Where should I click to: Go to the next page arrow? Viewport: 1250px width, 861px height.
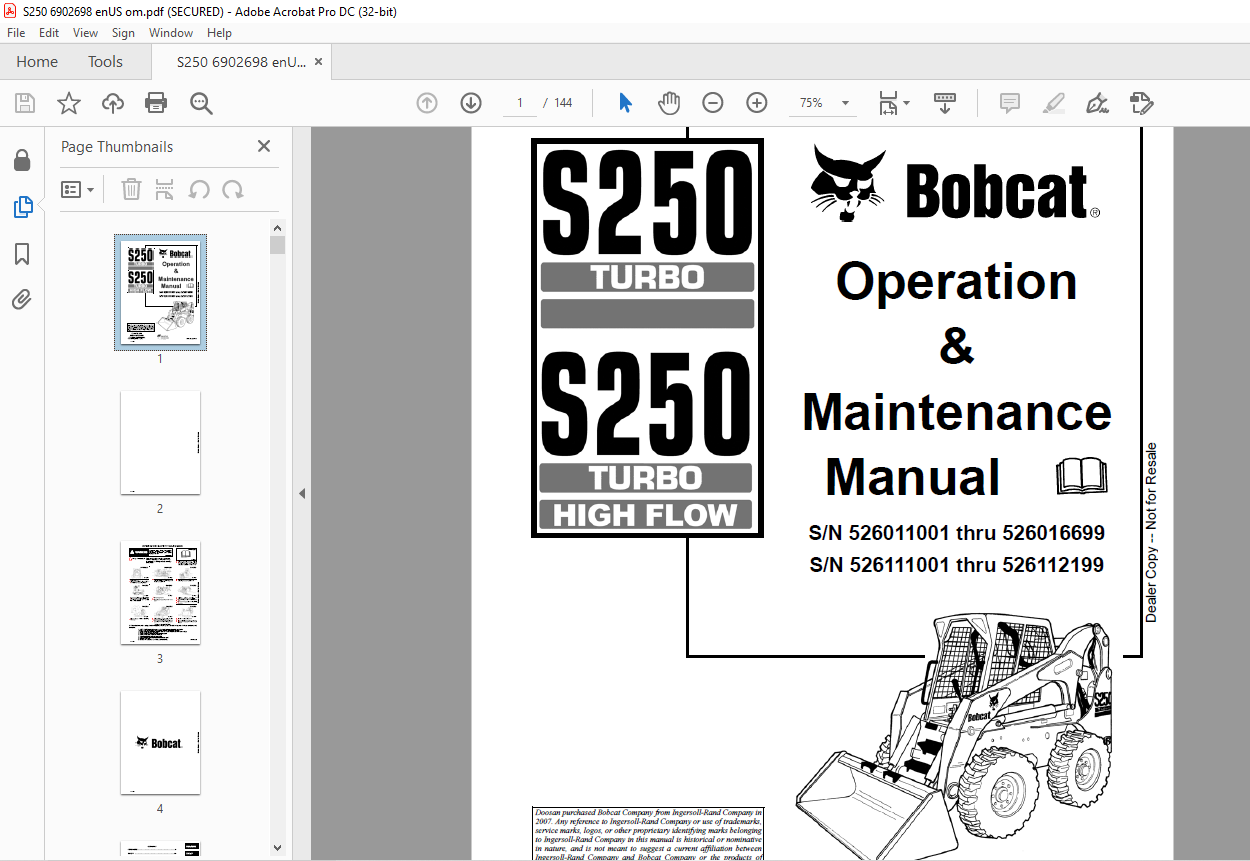click(471, 103)
